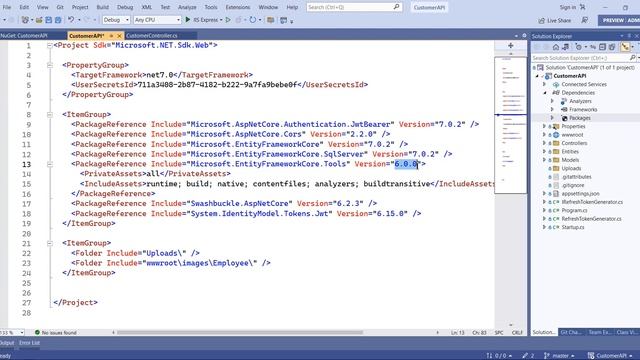
Task: Open the Error List tab
Action: (x=29, y=343)
